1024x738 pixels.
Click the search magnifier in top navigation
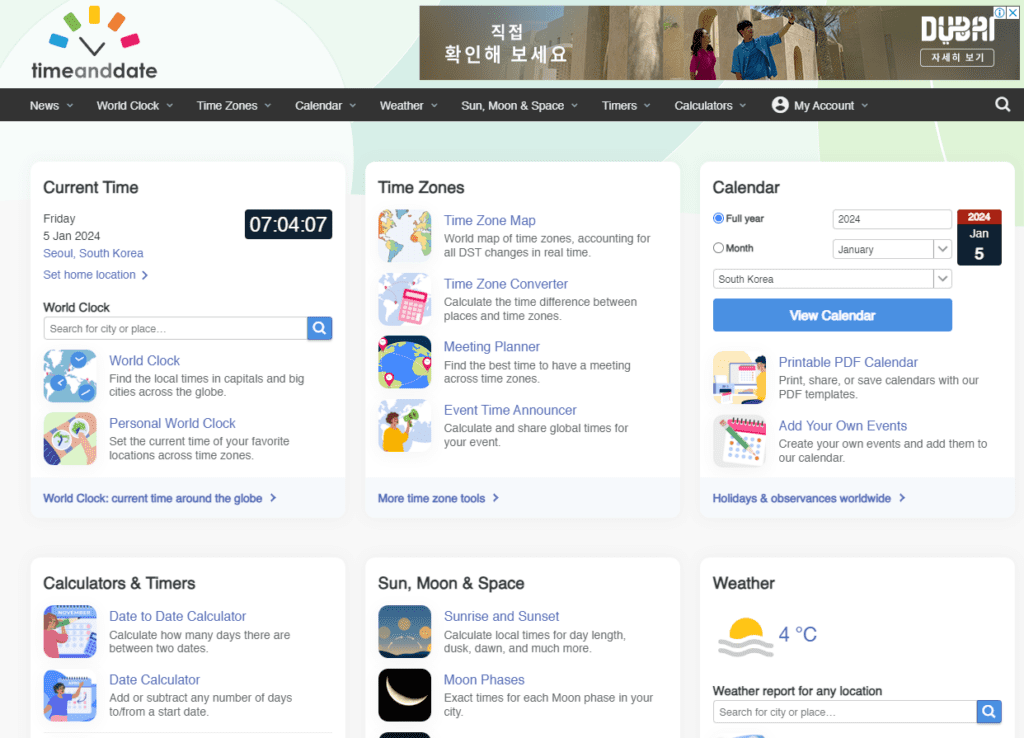(1002, 105)
